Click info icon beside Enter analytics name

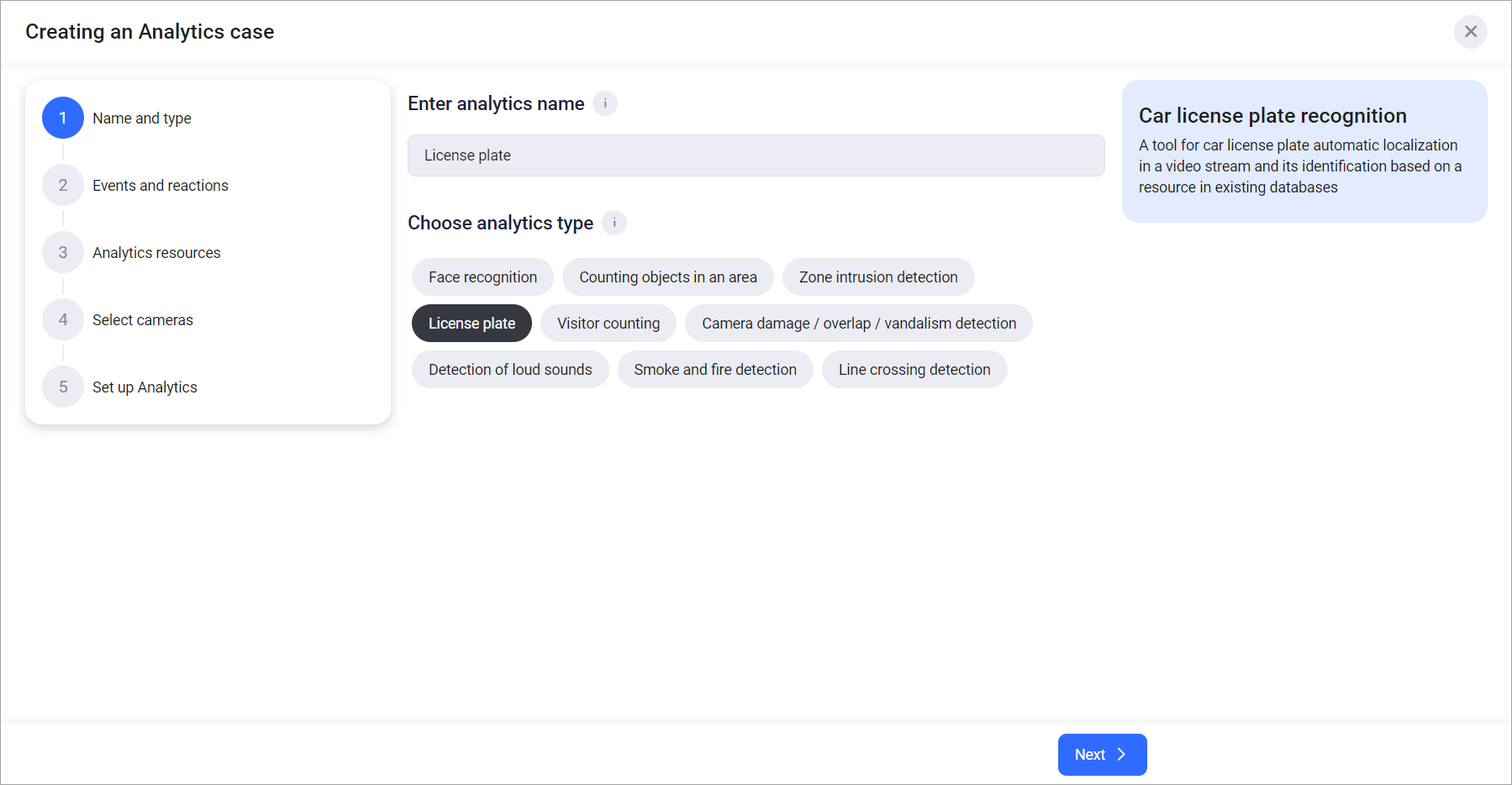pos(605,103)
